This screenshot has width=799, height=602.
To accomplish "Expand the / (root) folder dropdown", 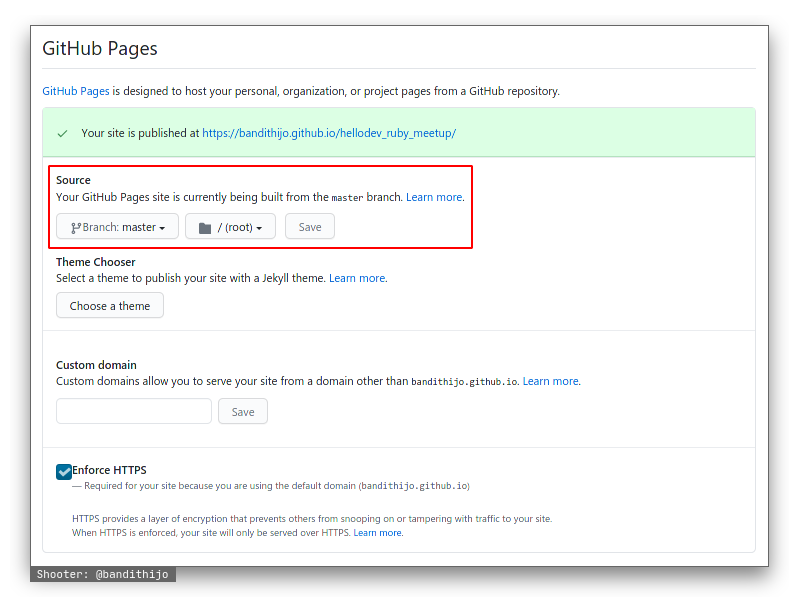I will pos(230,227).
